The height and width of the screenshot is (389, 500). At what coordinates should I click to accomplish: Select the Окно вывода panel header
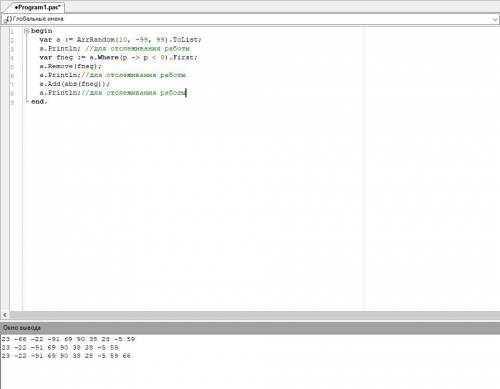point(250,328)
